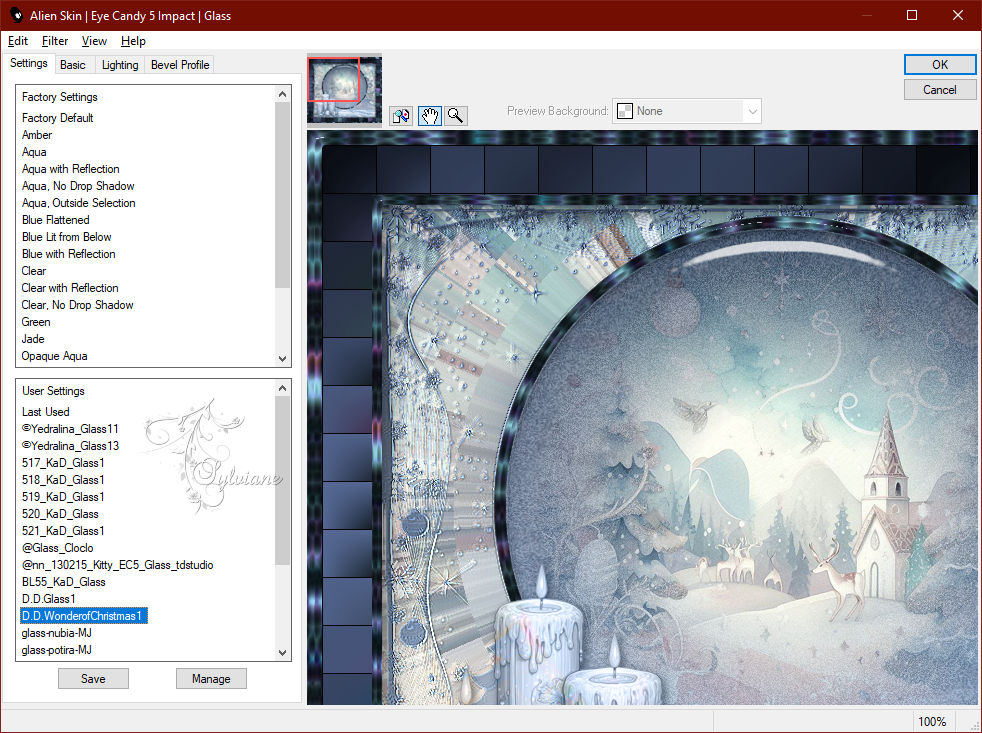Select Clear, No Drop Shadow preset

pos(78,304)
